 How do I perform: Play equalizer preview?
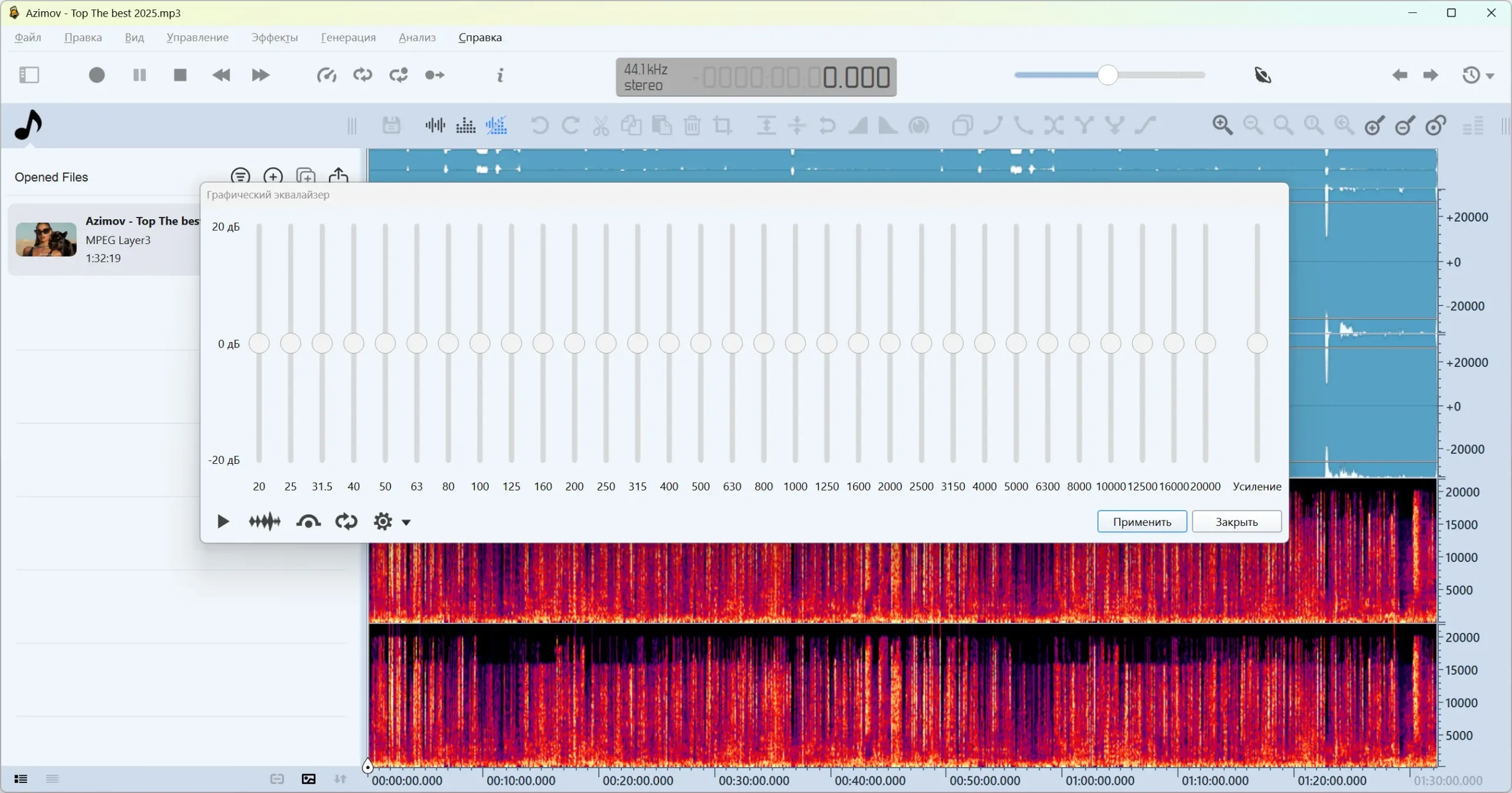pos(223,521)
